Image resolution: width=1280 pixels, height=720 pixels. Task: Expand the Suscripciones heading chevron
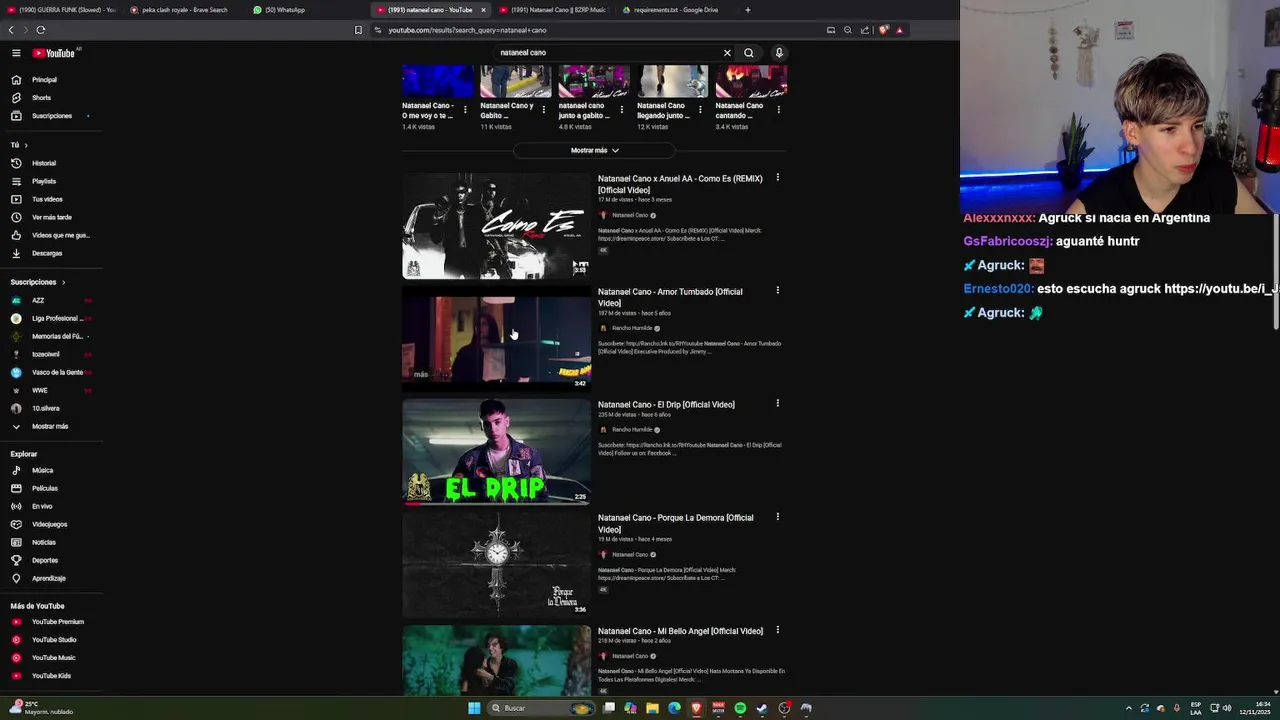(63, 282)
